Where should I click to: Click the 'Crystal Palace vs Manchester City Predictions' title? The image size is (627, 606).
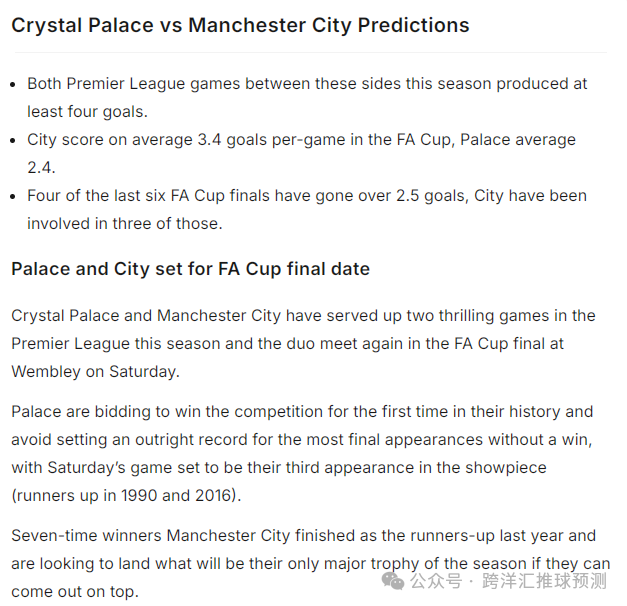click(240, 25)
